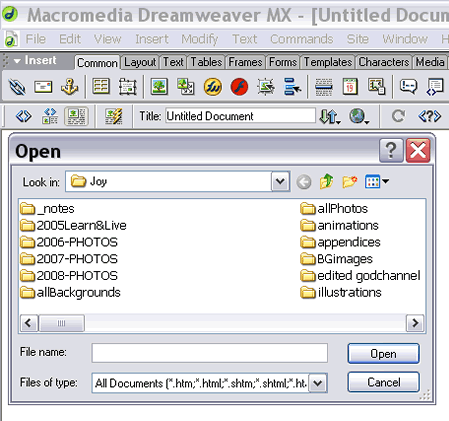
Task: Select the animations folder
Action: (x=339, y=226)
